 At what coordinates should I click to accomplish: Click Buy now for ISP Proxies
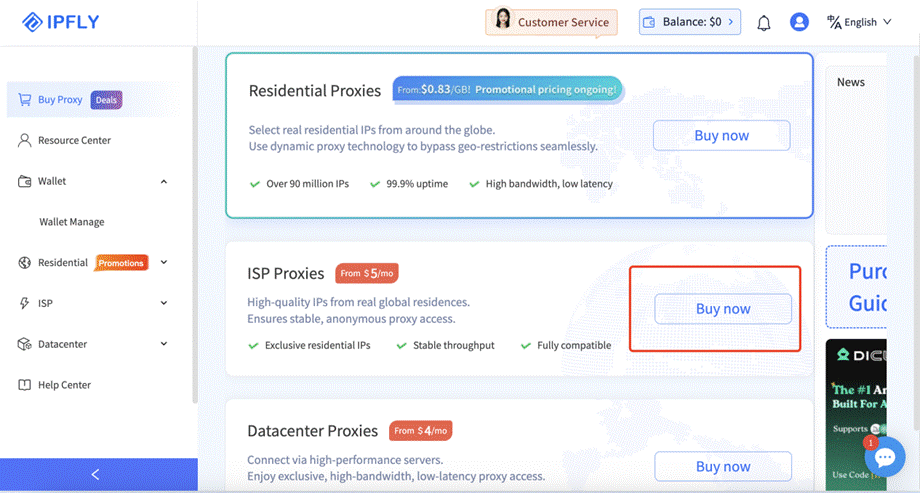click(x=722, y=309)
